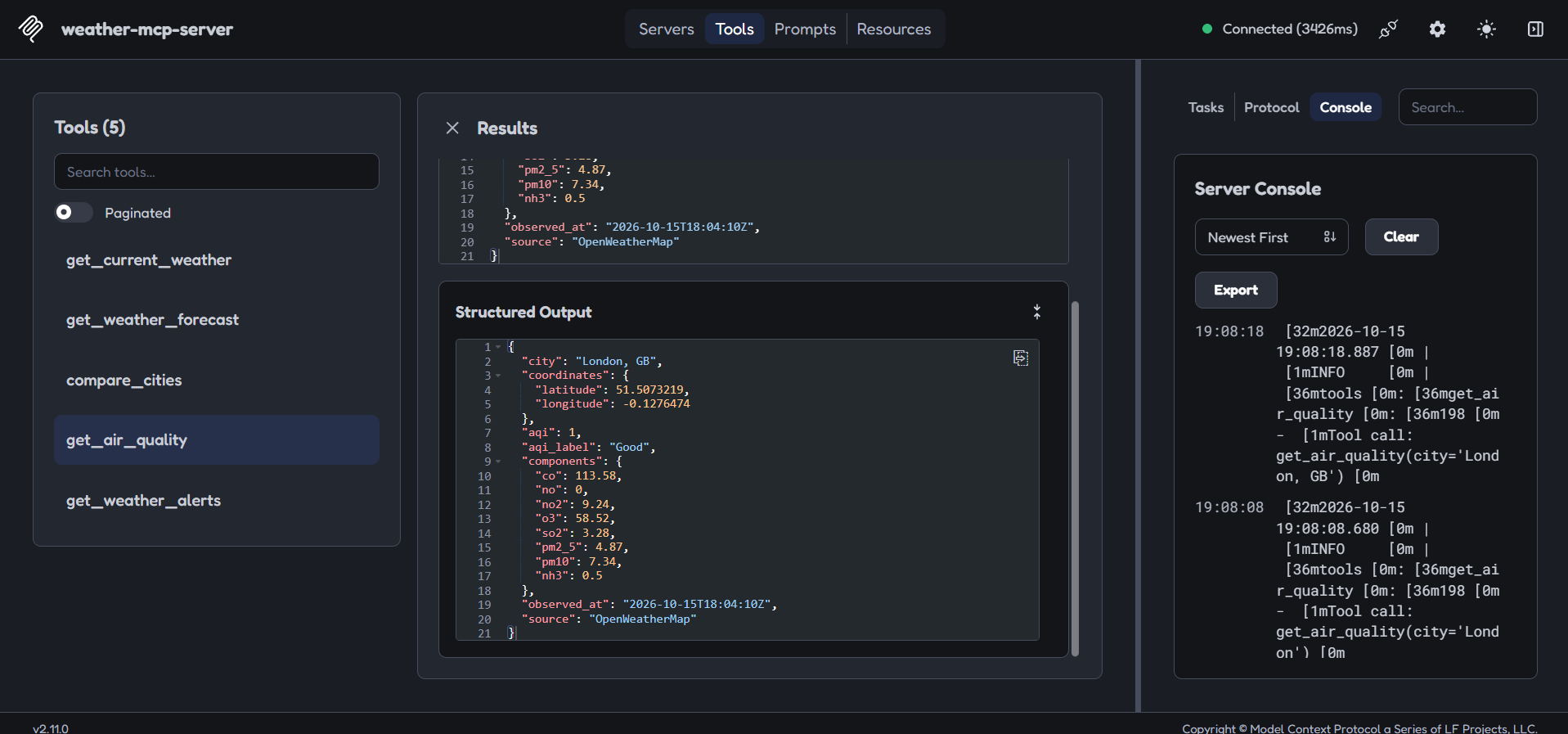Click the 19:08:18 log timestamp
Screen dimensions: 1568x734
[1229, 331]
